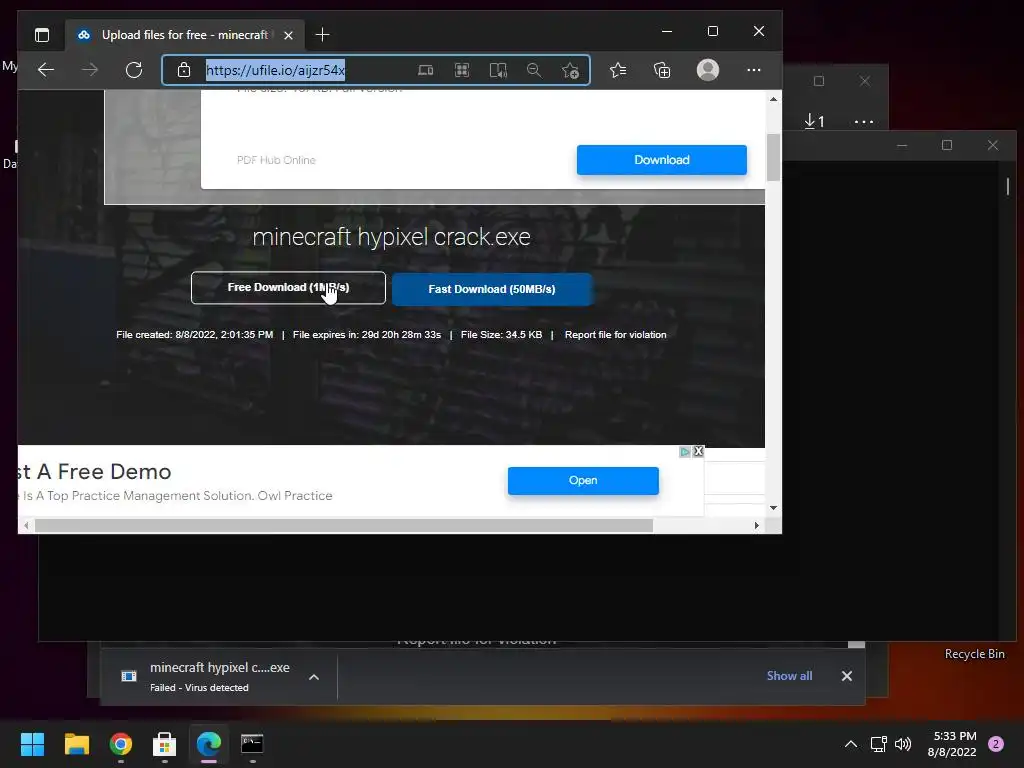Click the horizontal scrollbar thumb
Image resolution: width=1024 pixels, height=768 pixels.
(x=344, y=526)
